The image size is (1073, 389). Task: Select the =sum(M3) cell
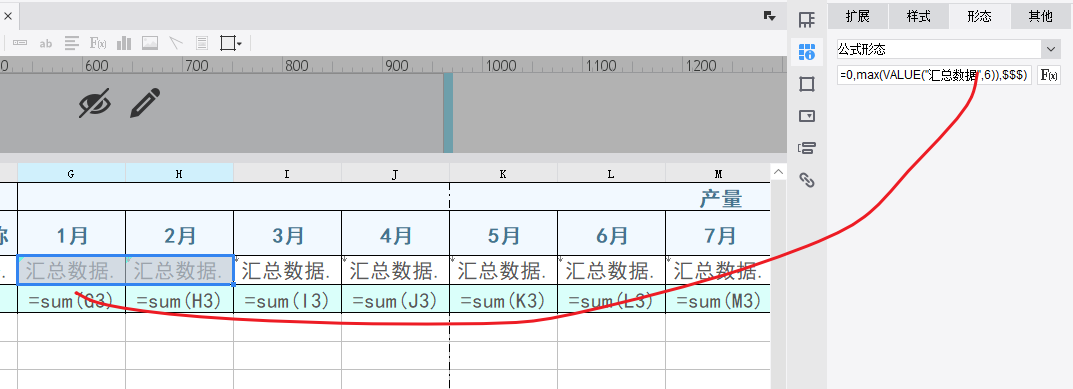(x=718, y=299)
